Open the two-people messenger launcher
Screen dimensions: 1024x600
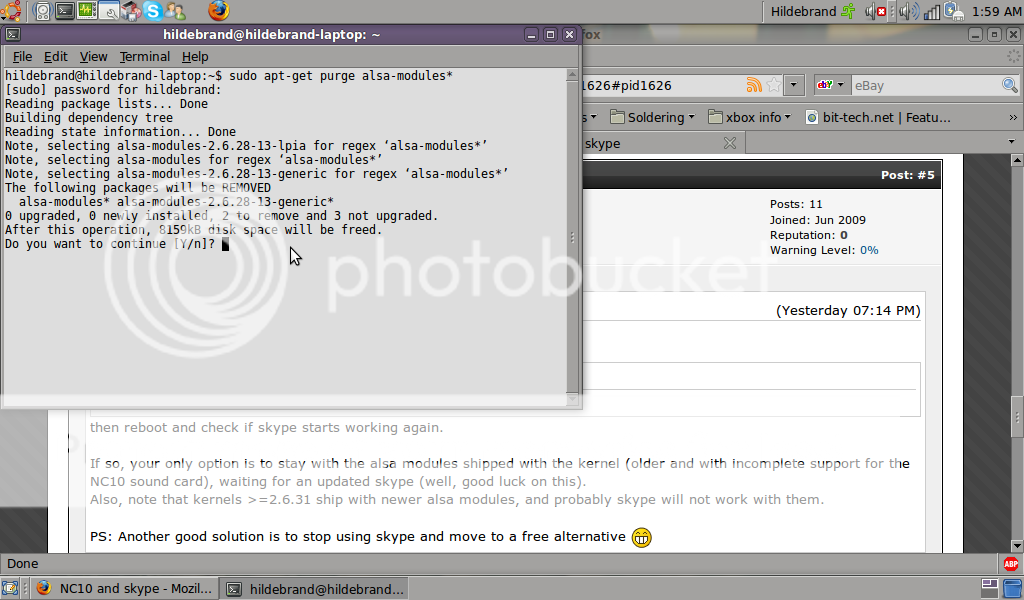click(174, 10)
